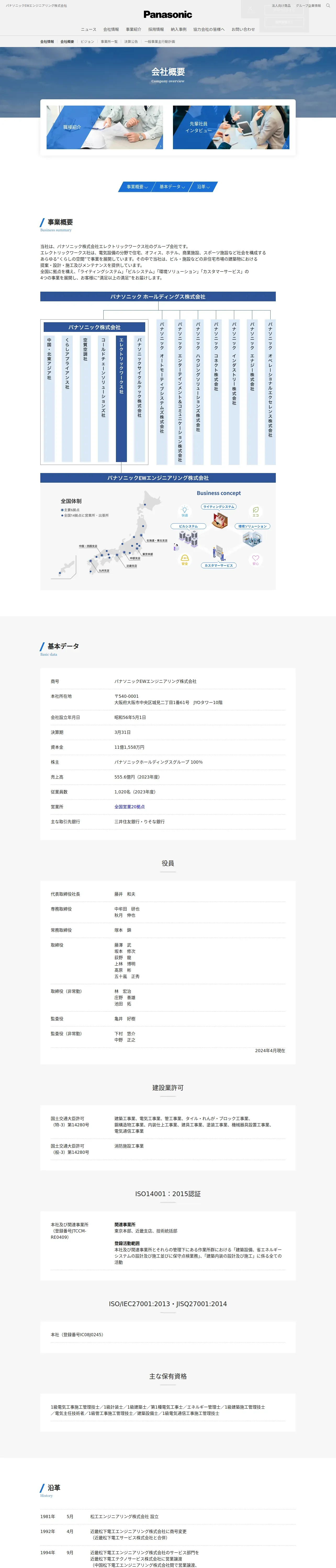336x1568 pixels.
Task: Open the 法人向け商品 link in the header
Action: pos(281,5)
